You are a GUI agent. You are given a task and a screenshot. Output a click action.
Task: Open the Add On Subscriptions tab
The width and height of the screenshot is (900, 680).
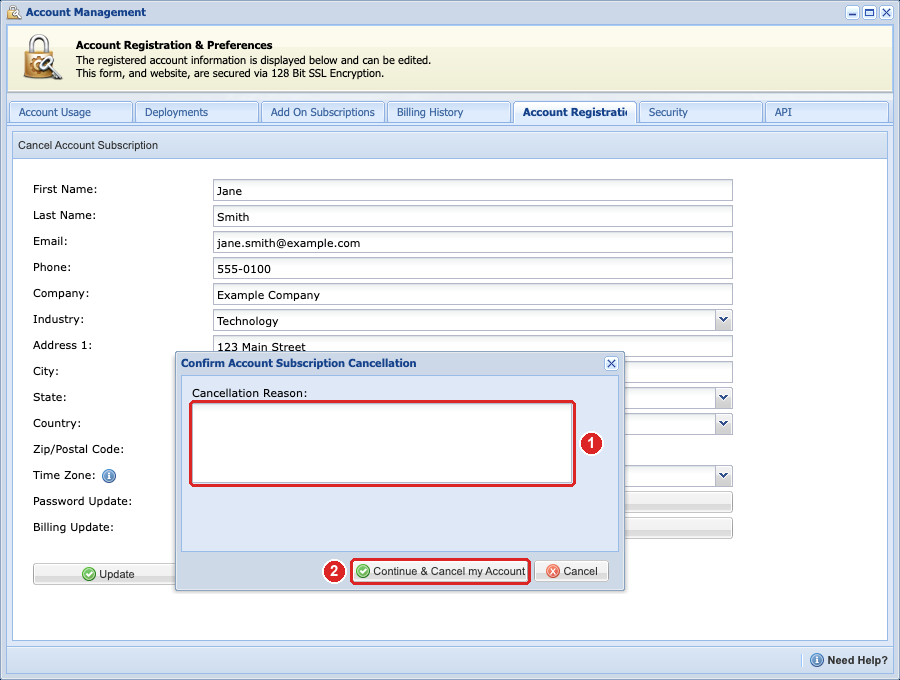click(x=323, y=112)
